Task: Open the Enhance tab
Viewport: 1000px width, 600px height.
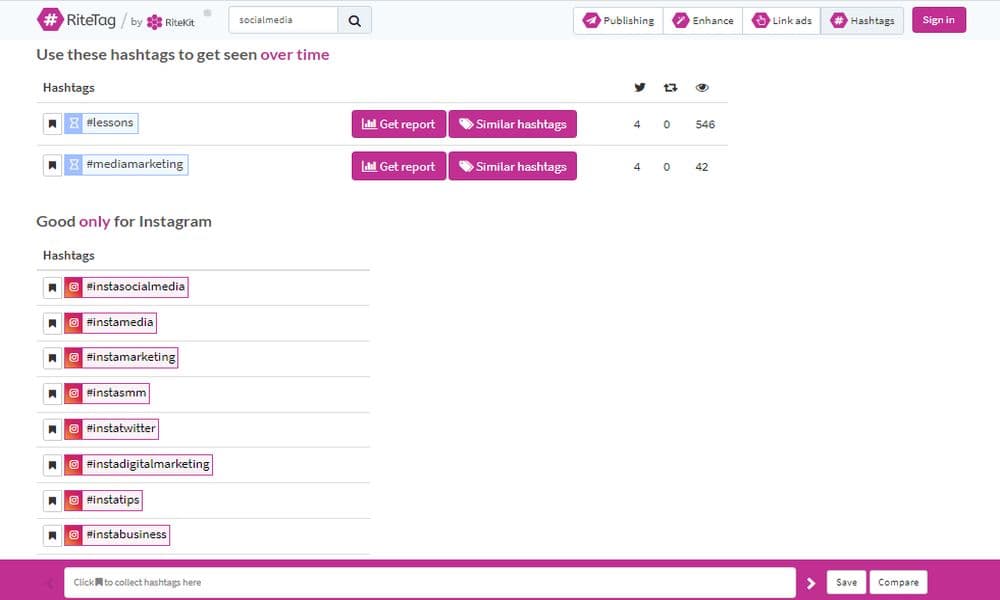Action: click(x=703, y=20)
